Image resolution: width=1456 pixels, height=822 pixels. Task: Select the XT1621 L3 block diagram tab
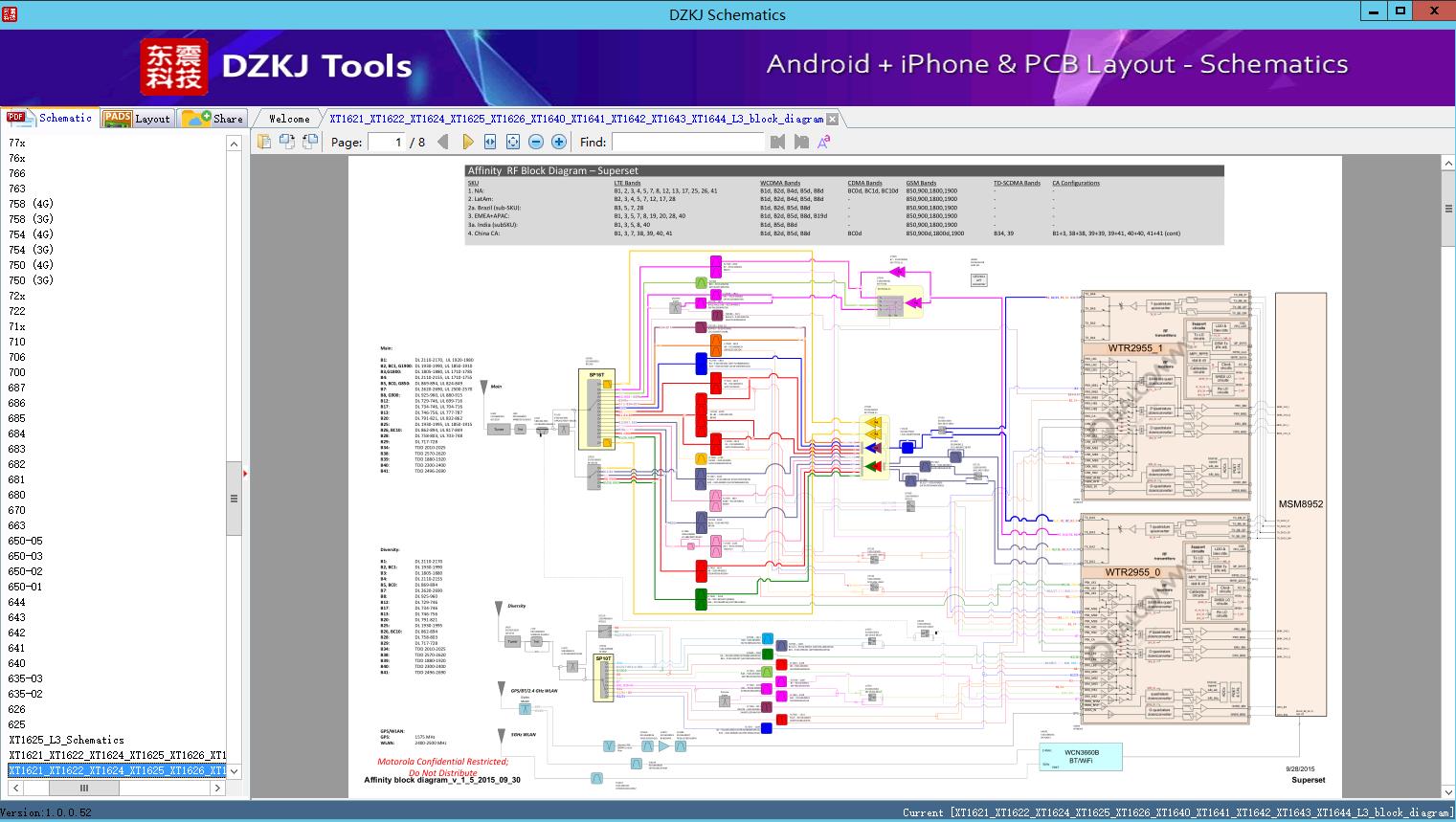click(576, 119)
